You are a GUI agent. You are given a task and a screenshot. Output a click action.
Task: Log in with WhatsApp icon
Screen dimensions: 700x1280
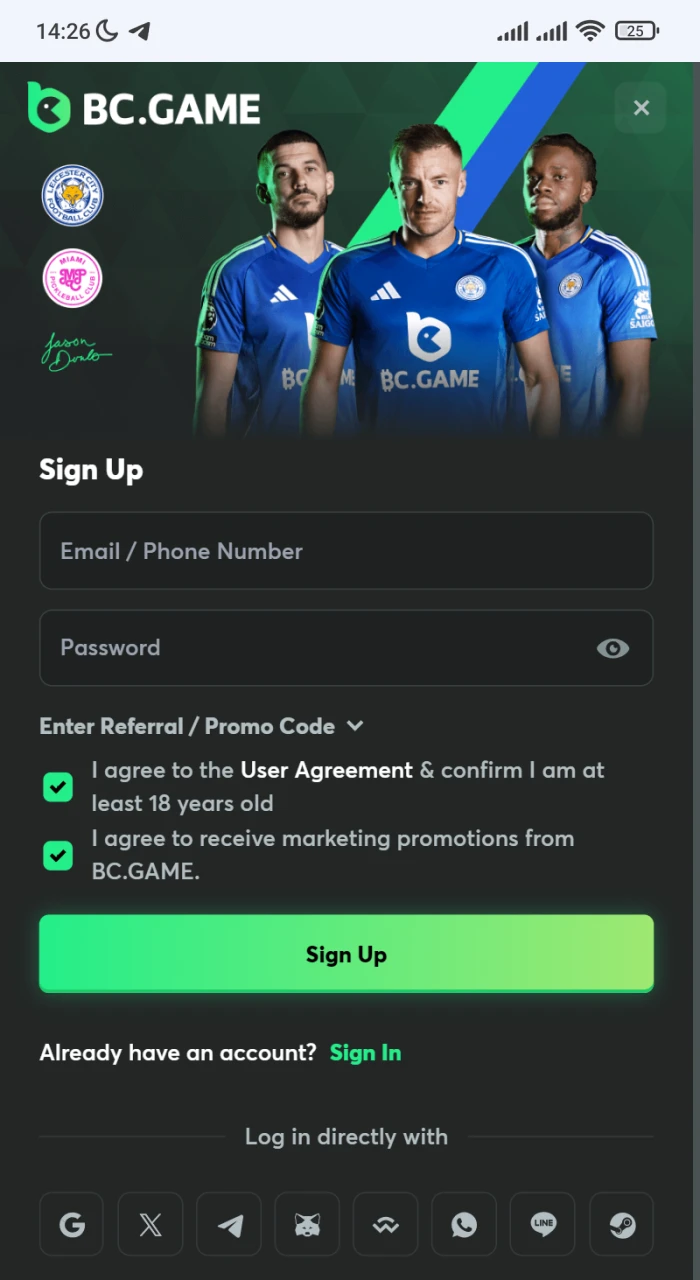tap(464, 1224)
